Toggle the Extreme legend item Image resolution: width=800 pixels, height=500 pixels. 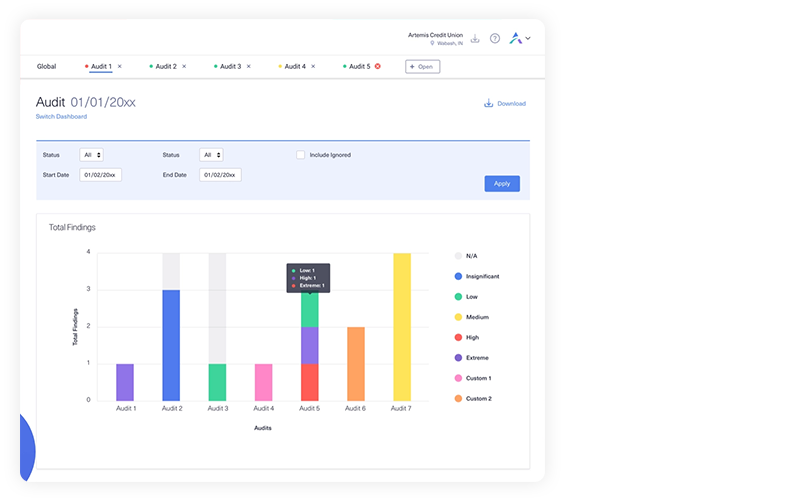(471, 358)
